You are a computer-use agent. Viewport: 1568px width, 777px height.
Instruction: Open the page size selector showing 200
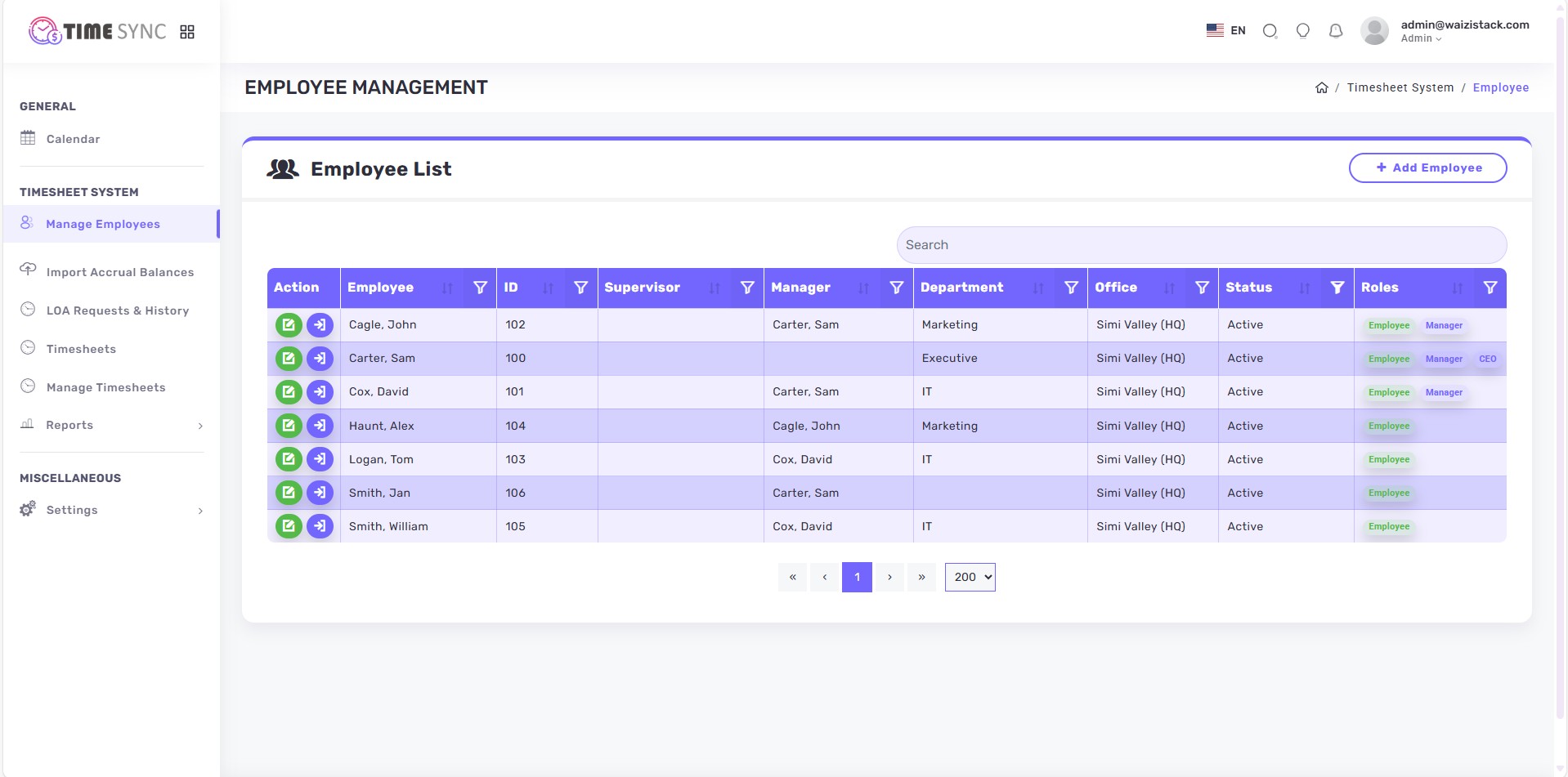click(x=970, y=577)
